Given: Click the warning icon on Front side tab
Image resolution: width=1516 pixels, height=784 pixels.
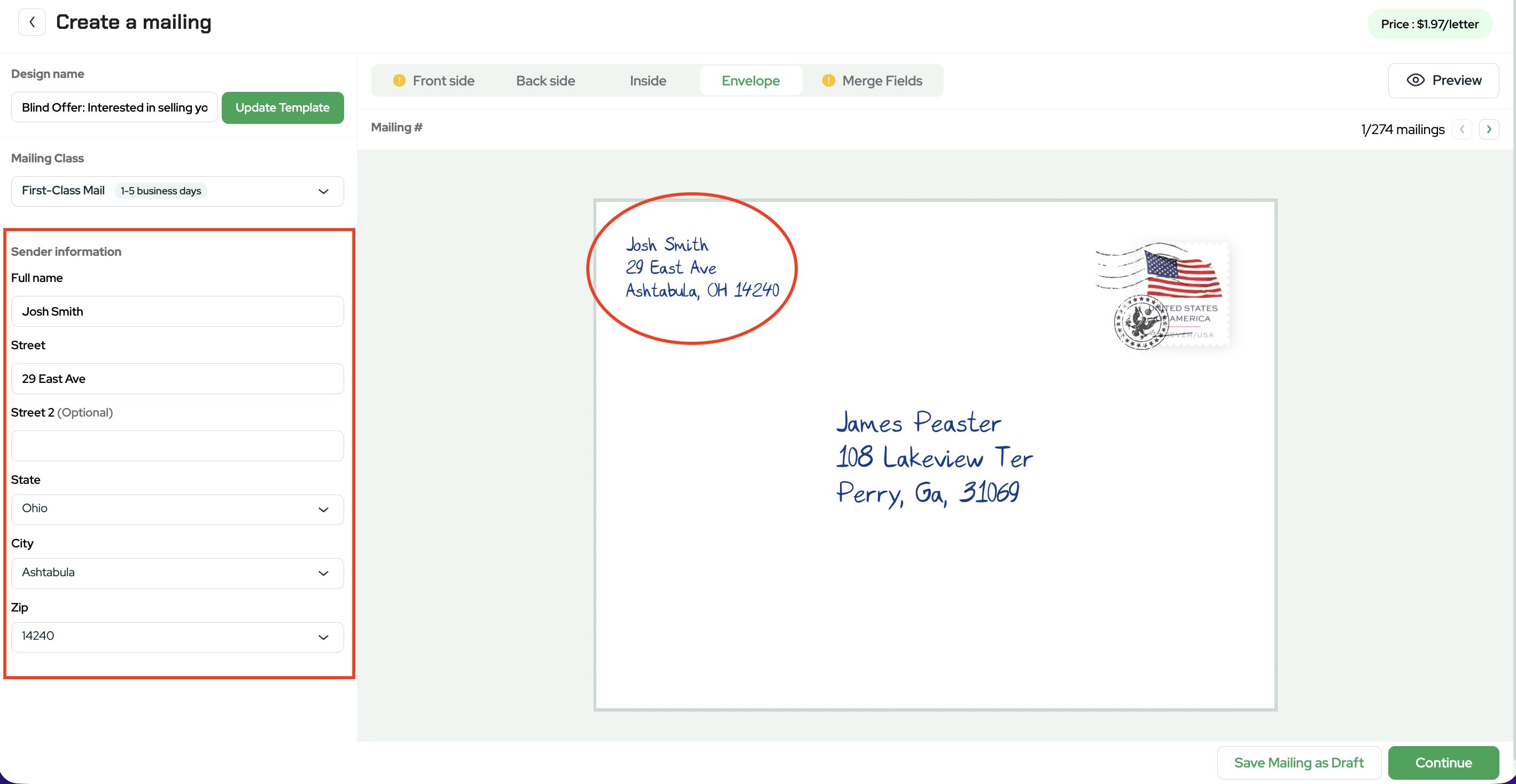Looking at the screenshot, I should [x=399, y=81].
